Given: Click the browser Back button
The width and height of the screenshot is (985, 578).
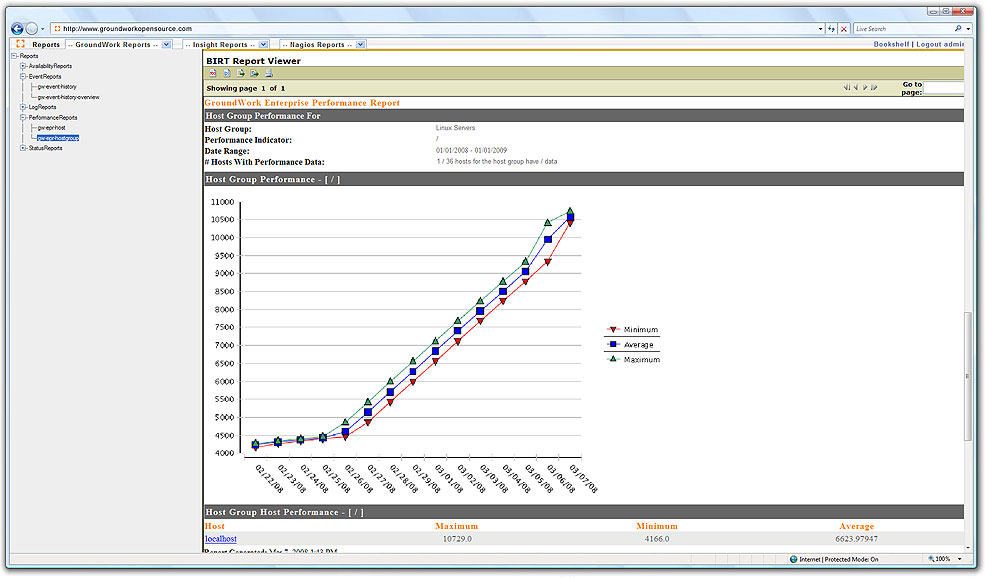Looking at the screenshot, I should pos(17,28).
